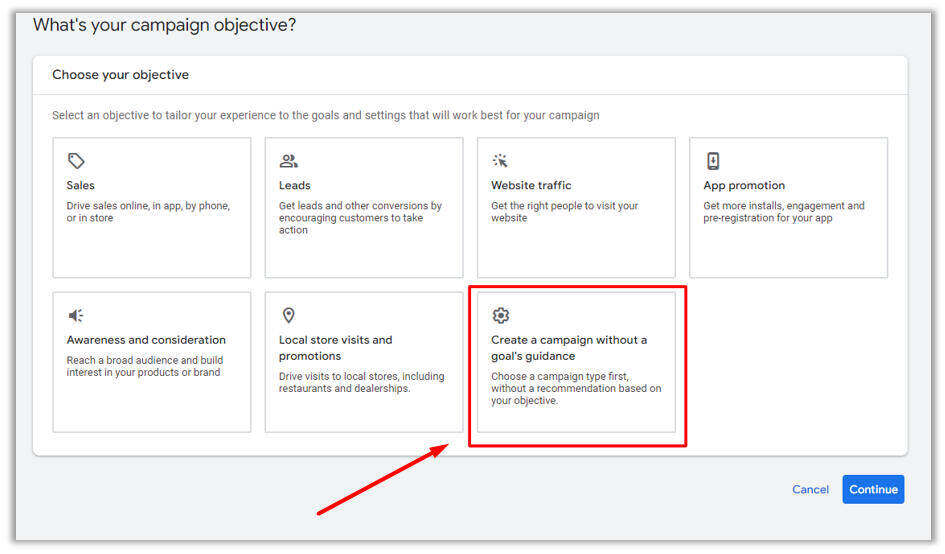
Task: Select Local store visits and promotions title
Action: pos(335,348)
